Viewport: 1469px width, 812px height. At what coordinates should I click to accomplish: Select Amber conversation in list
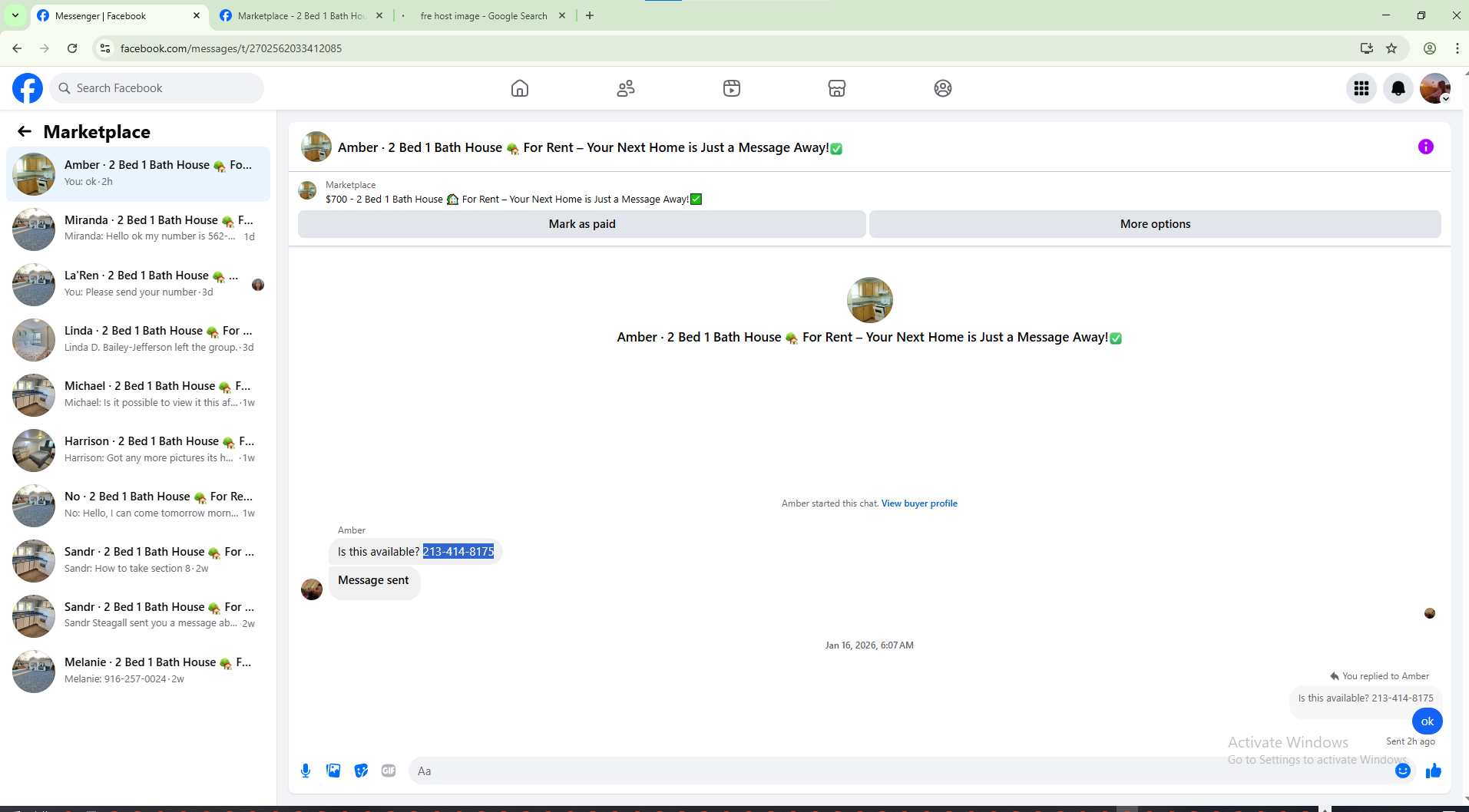click(138, 174)
